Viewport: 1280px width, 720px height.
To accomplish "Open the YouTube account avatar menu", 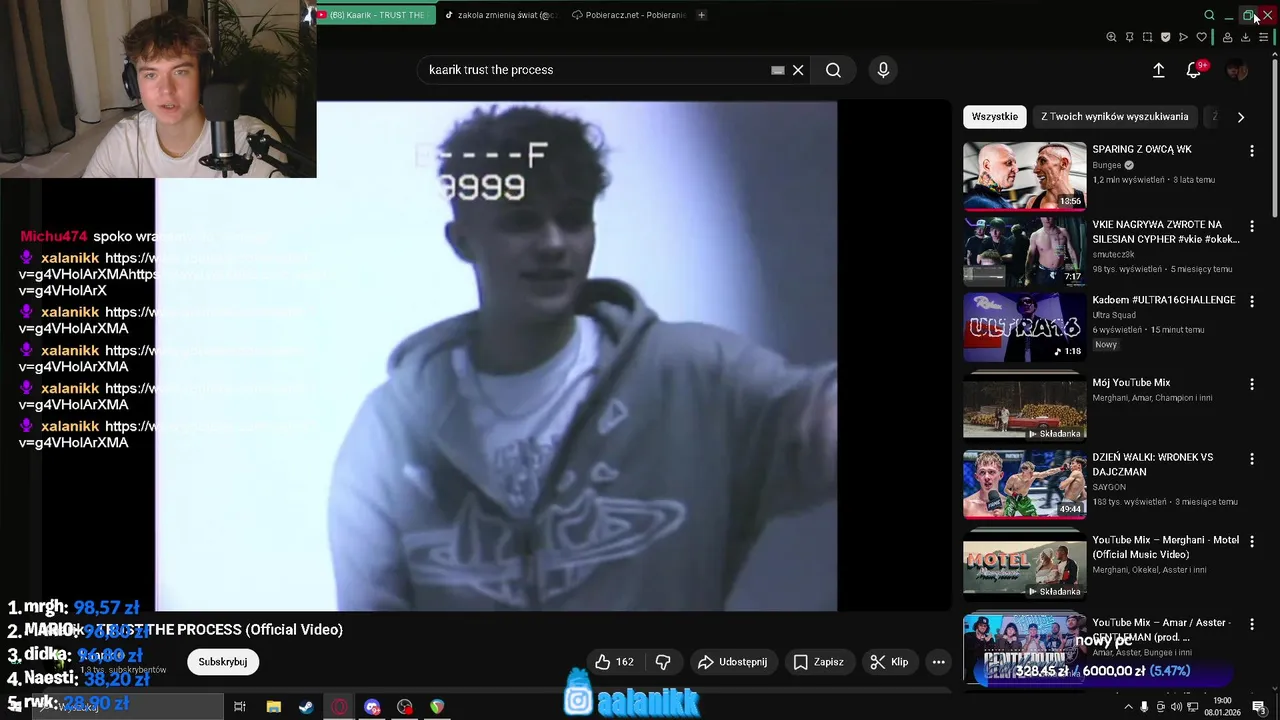I will click(1237, 70).
